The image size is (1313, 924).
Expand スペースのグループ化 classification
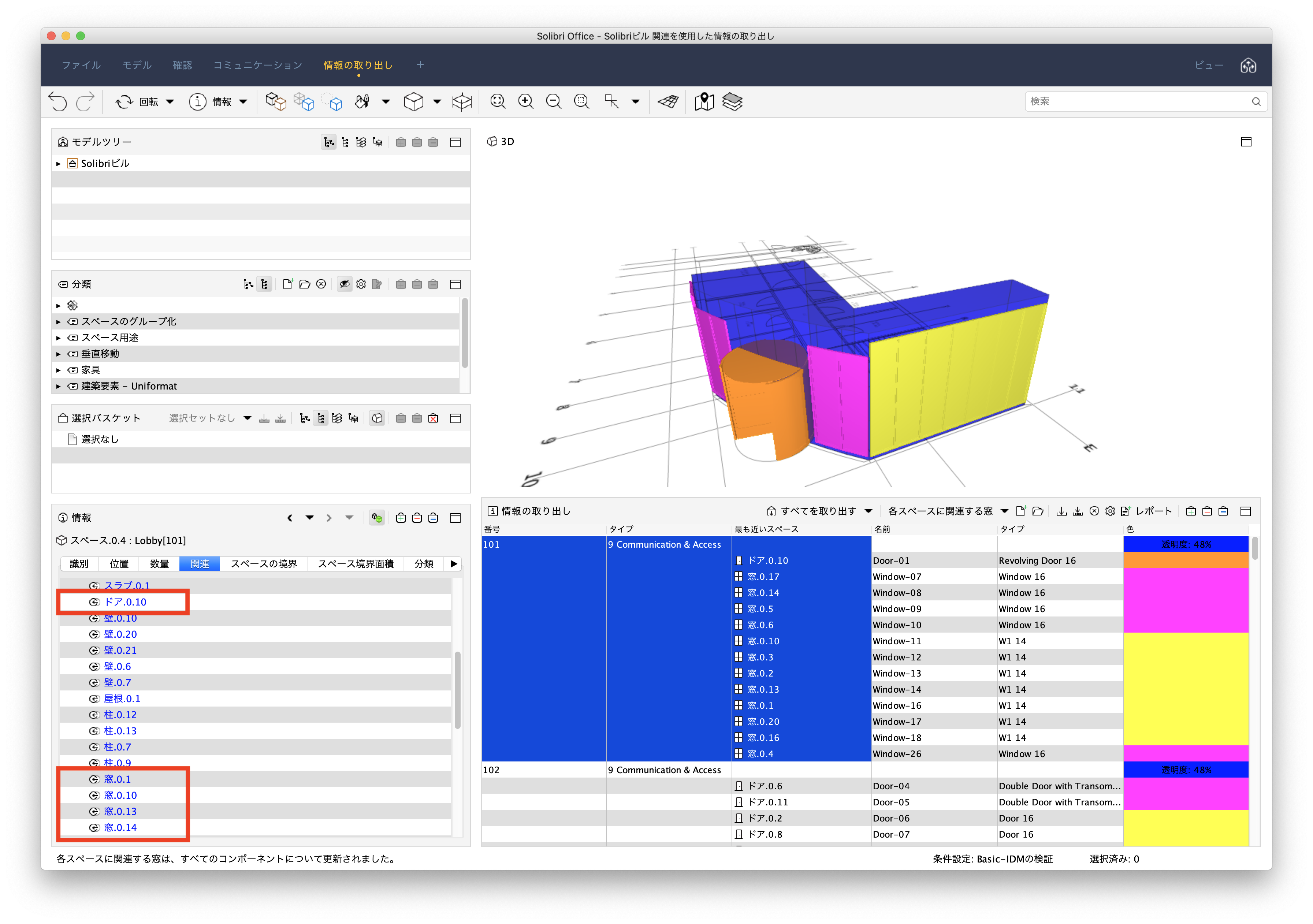coord(58,322)
